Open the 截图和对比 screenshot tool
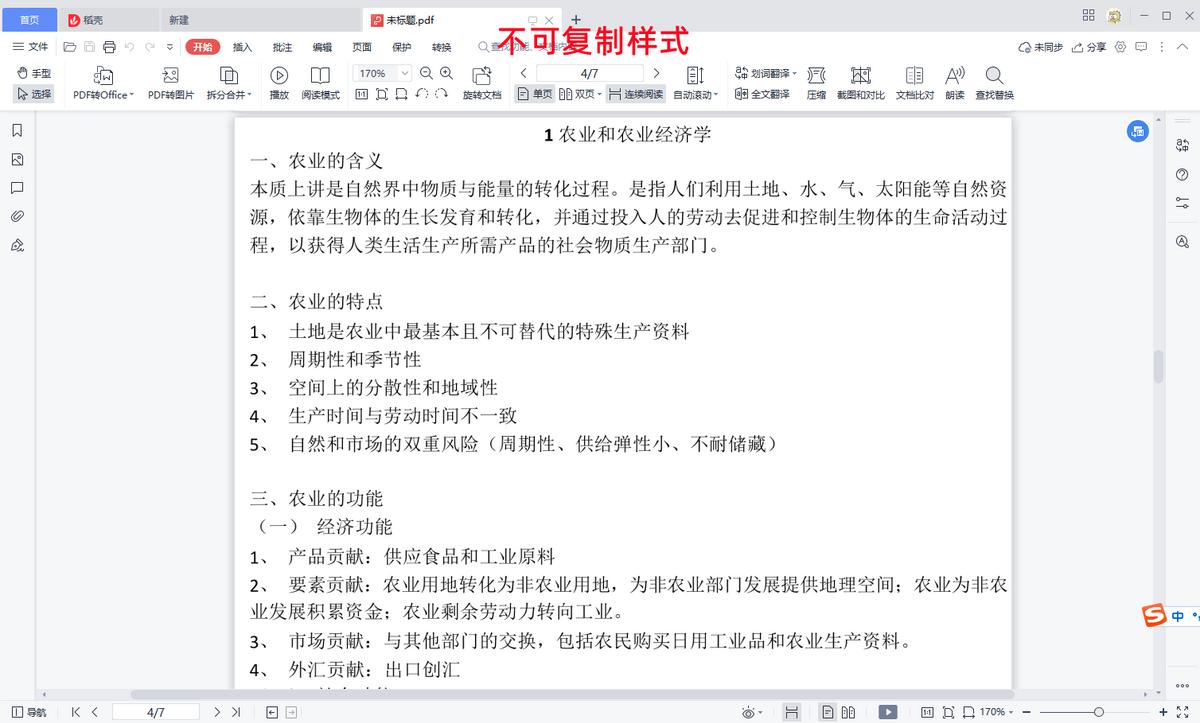 862,80
